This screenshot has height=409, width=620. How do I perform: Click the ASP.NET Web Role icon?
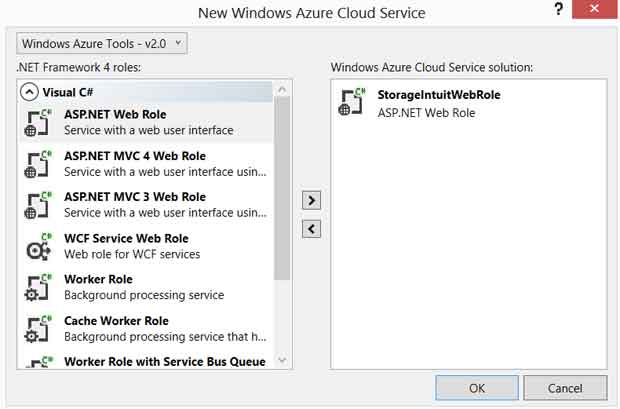[x=38, y=123]
